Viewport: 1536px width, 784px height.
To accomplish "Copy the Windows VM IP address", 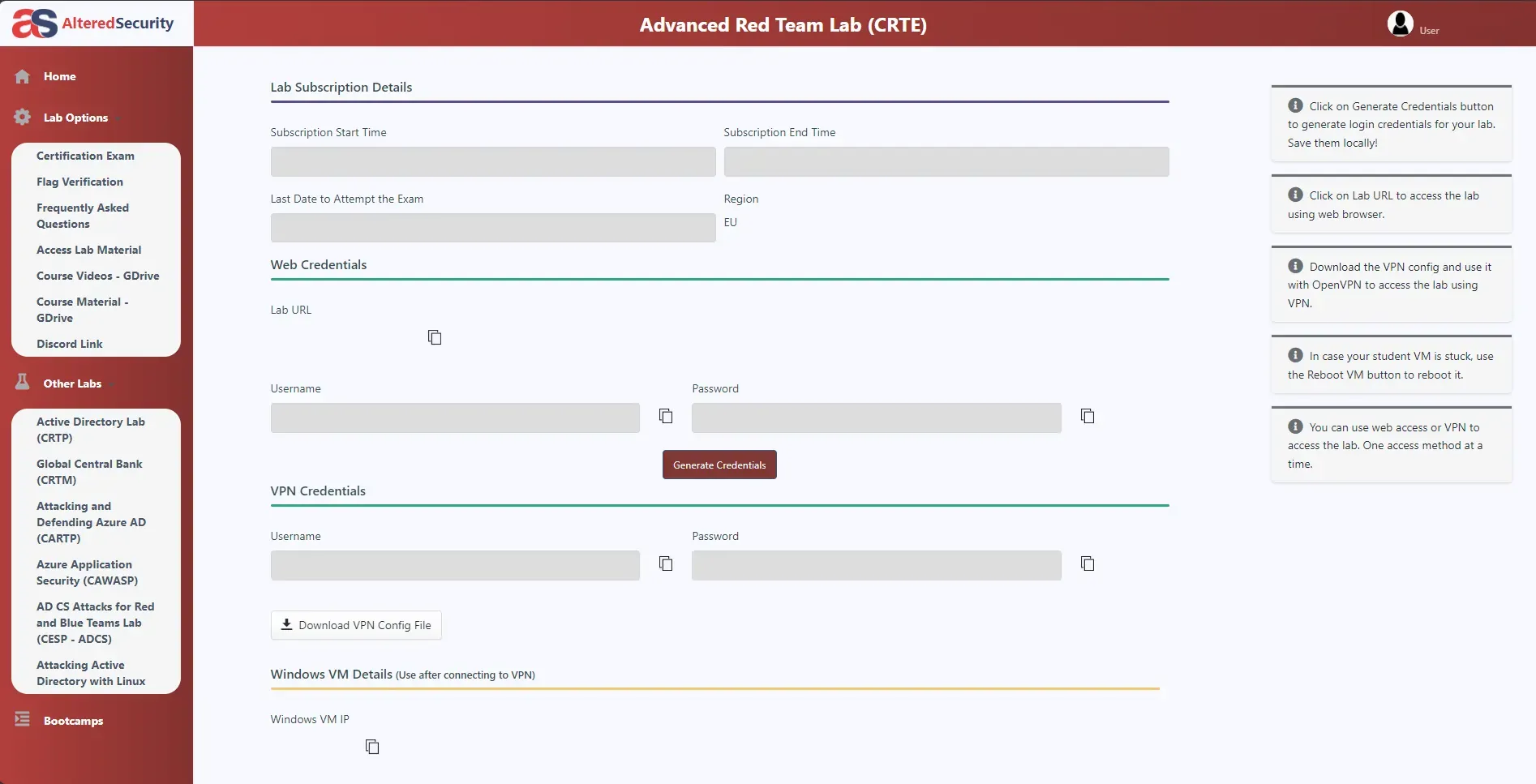I will (371, 746).
